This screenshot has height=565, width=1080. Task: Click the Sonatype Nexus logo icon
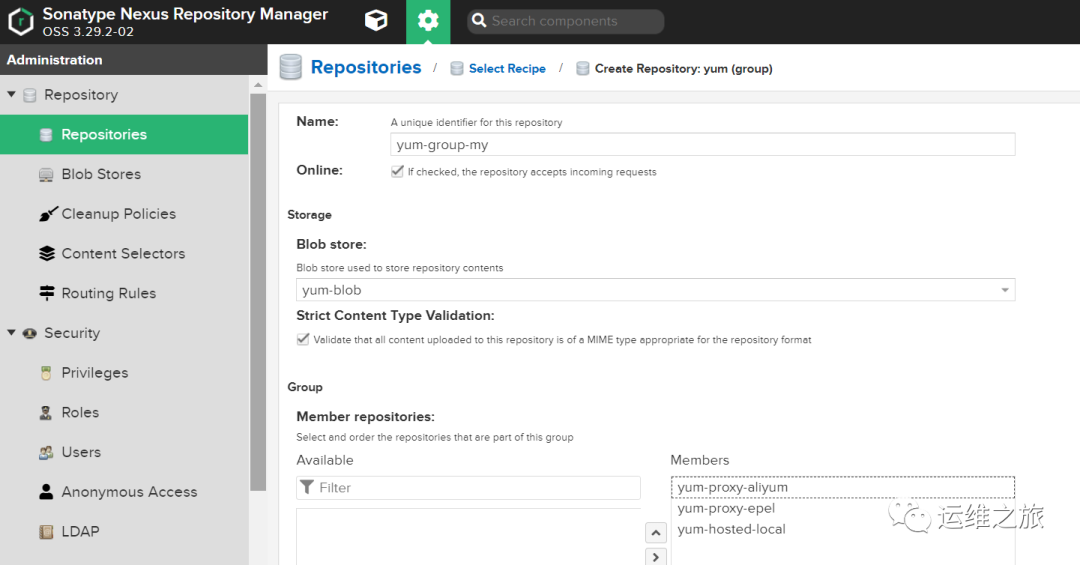(21, 21)
